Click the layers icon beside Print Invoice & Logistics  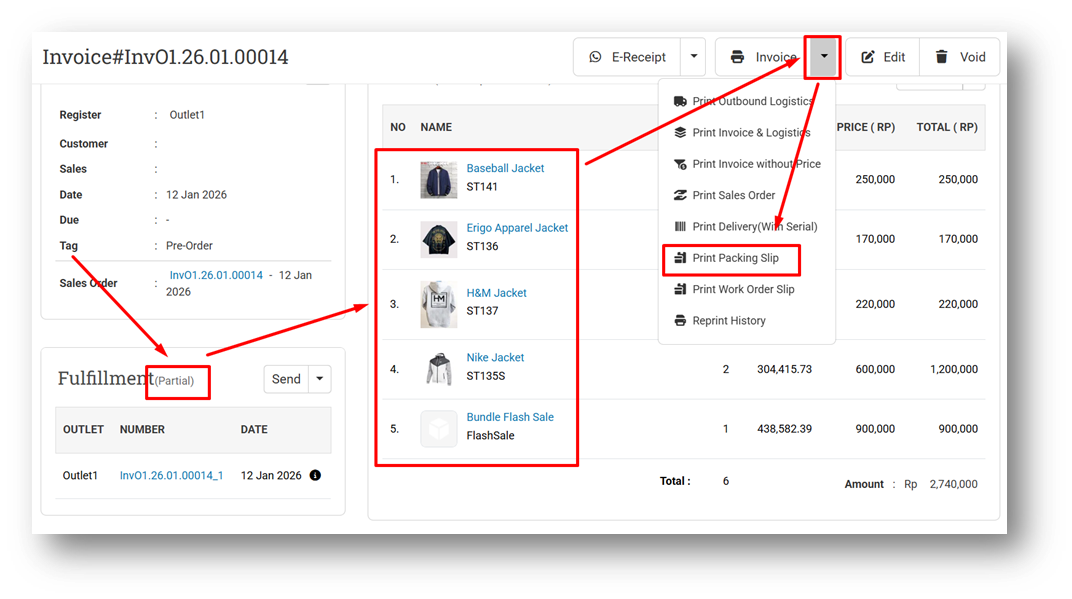pyautogui.click(x=680, y=133)
